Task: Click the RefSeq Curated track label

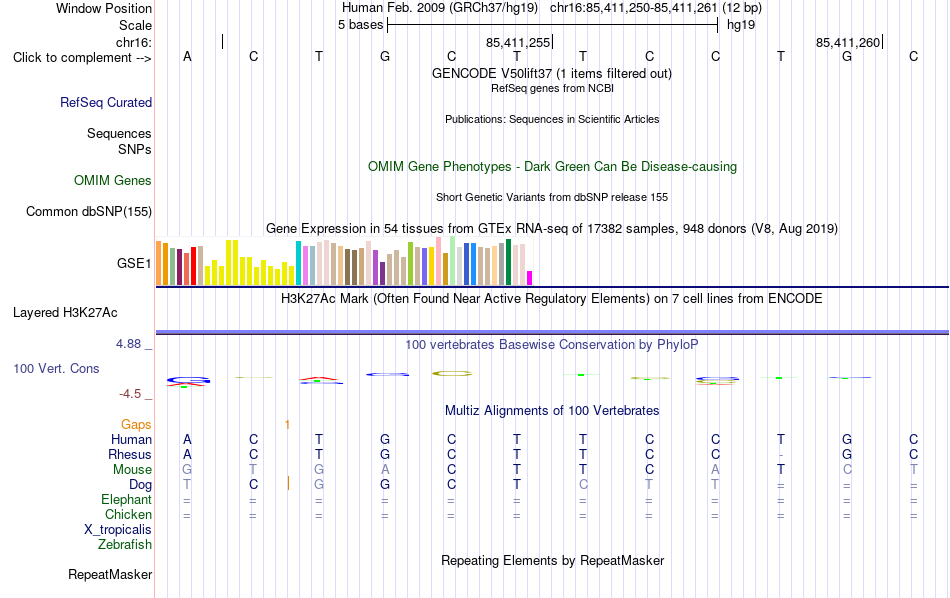Action: [x=105, y=102]
